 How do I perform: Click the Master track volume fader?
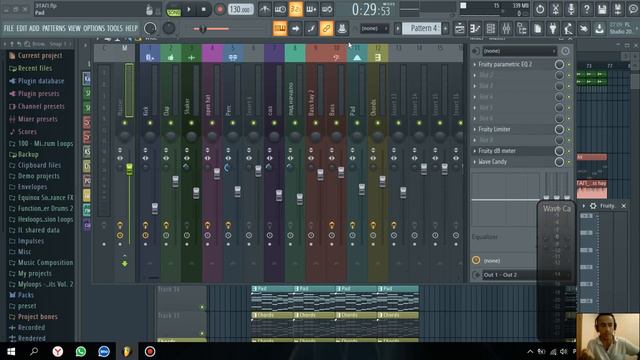coord(129,169)
